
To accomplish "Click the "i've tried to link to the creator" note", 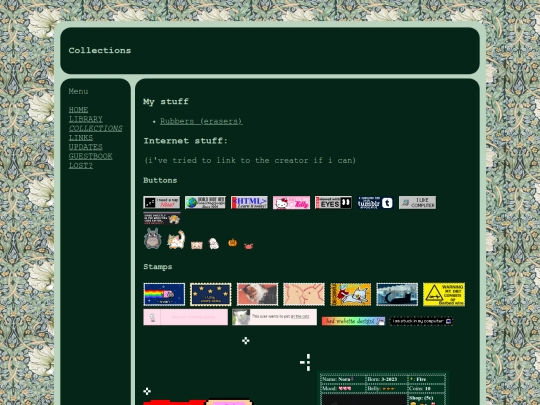I will point(250,160).
